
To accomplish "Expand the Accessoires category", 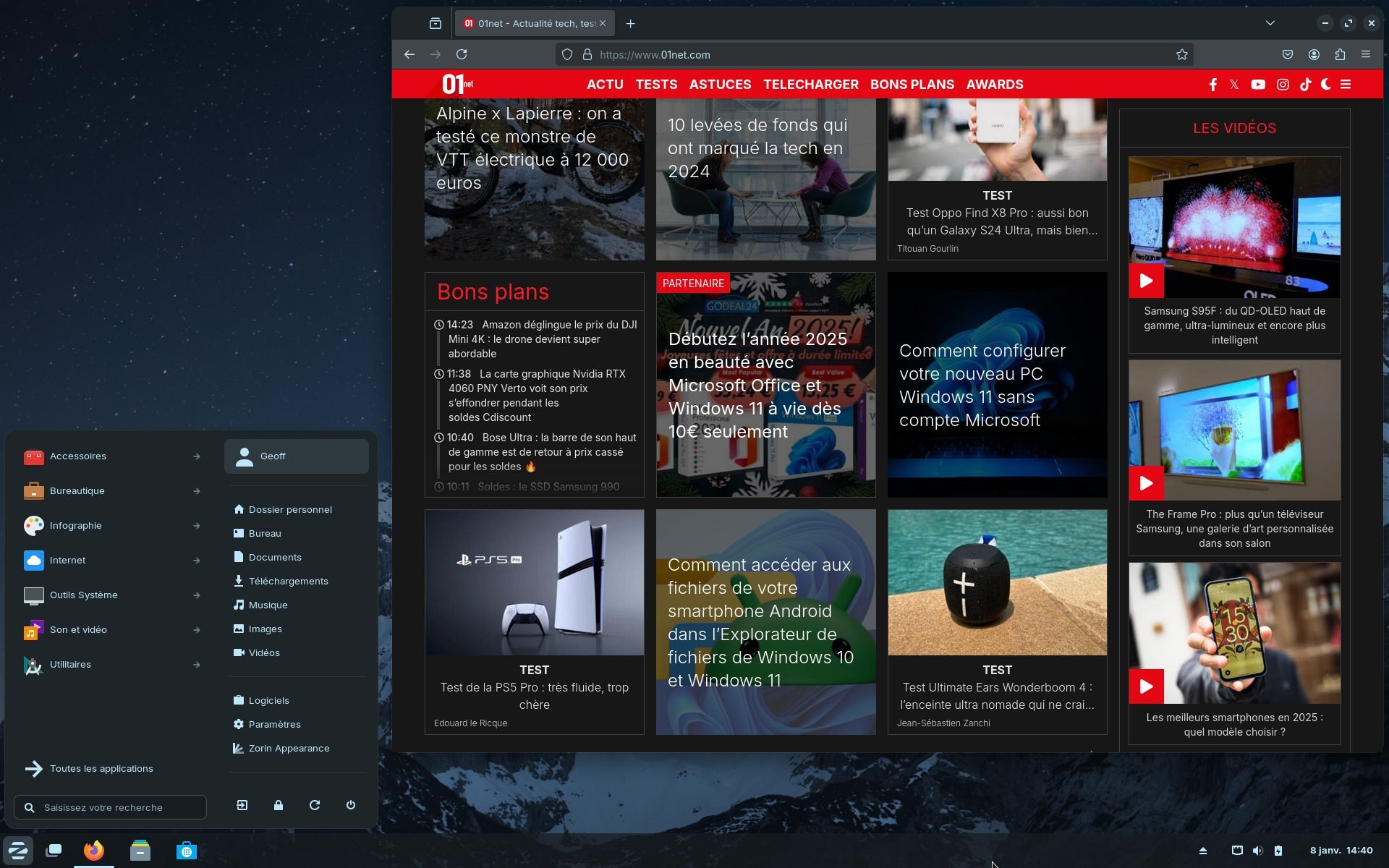I will 112,456.
